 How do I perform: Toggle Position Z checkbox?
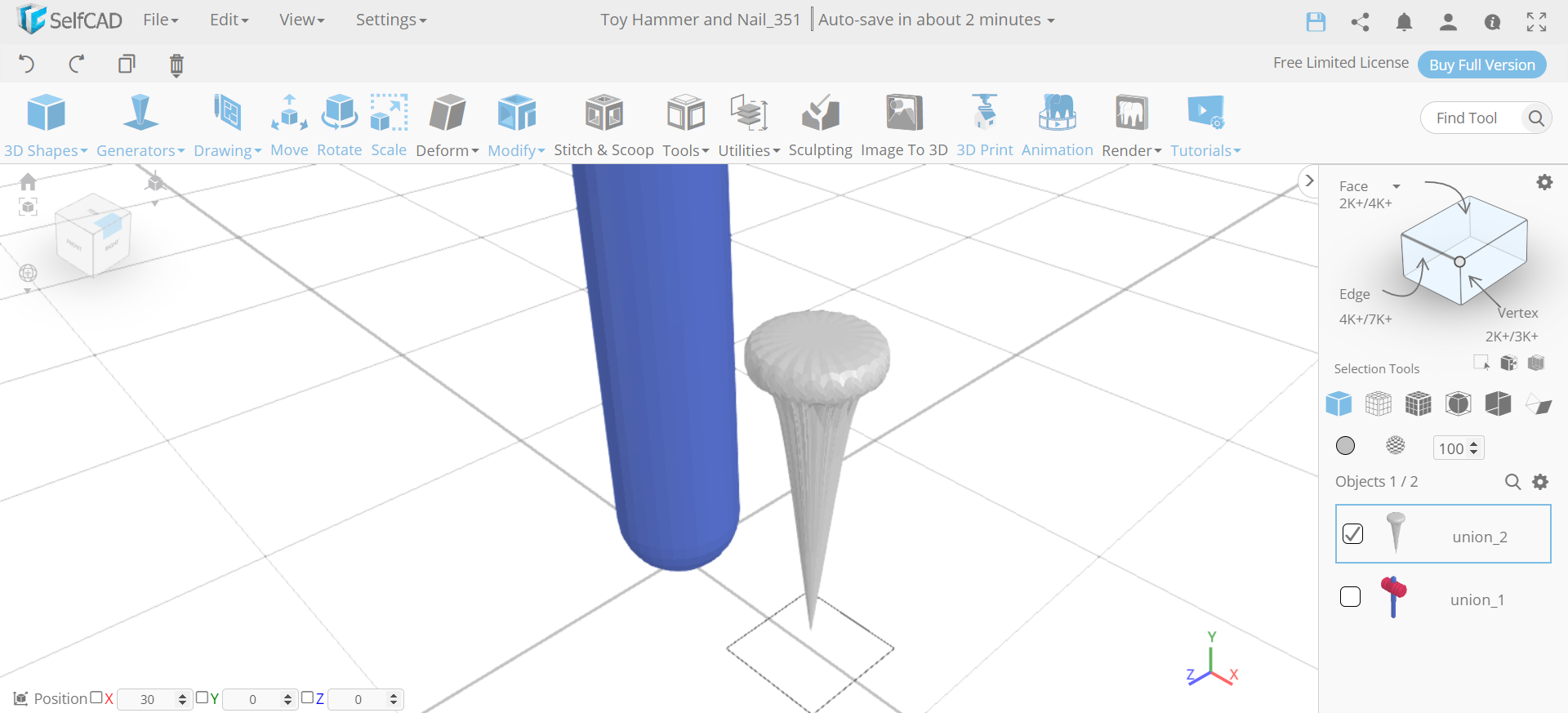pos(307,697)
